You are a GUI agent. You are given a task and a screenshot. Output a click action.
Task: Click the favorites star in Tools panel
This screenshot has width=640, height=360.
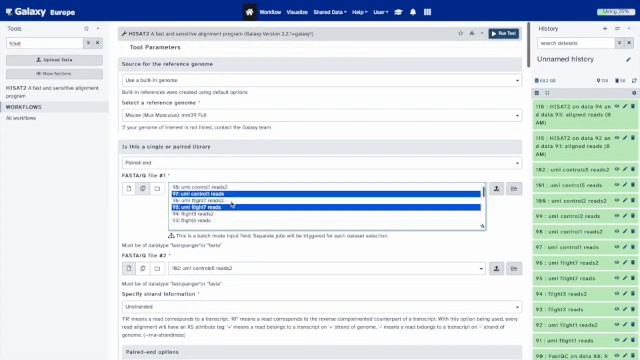pos(86,29)
